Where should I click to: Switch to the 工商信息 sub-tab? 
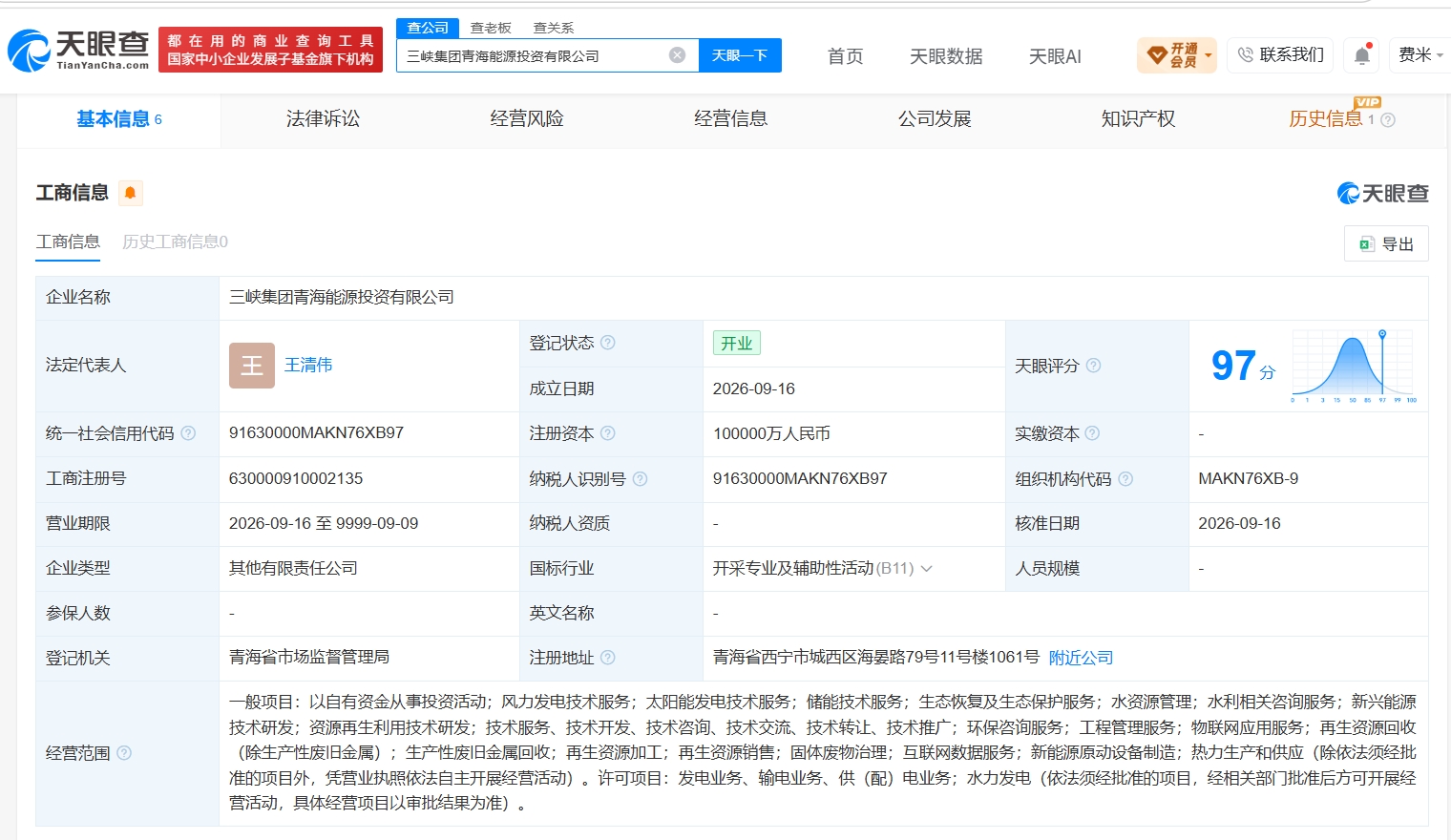click(x=68, y=242)
